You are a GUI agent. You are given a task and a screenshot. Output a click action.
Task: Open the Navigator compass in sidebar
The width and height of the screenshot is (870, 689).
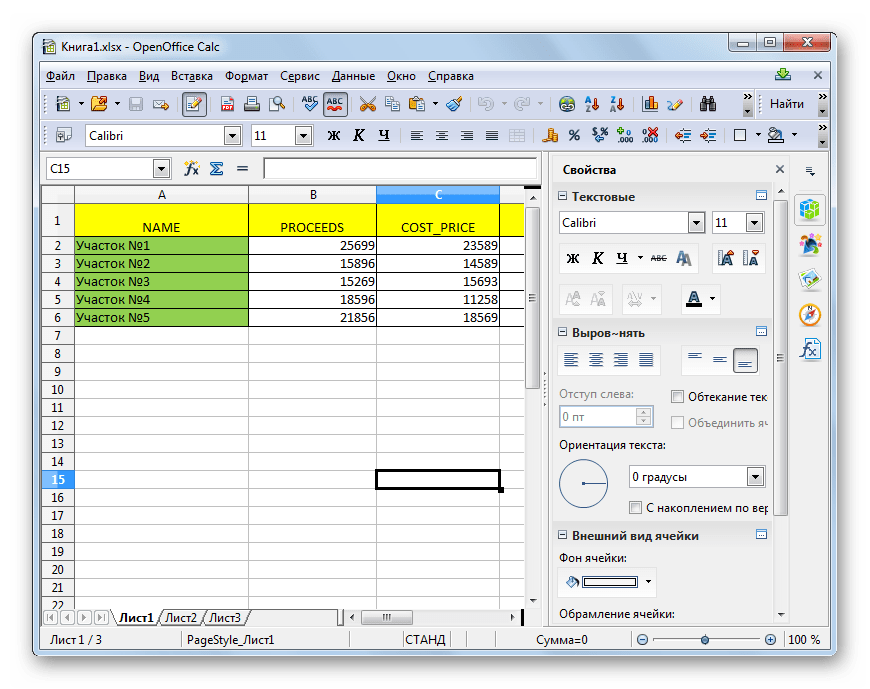[x=809, y=314]
